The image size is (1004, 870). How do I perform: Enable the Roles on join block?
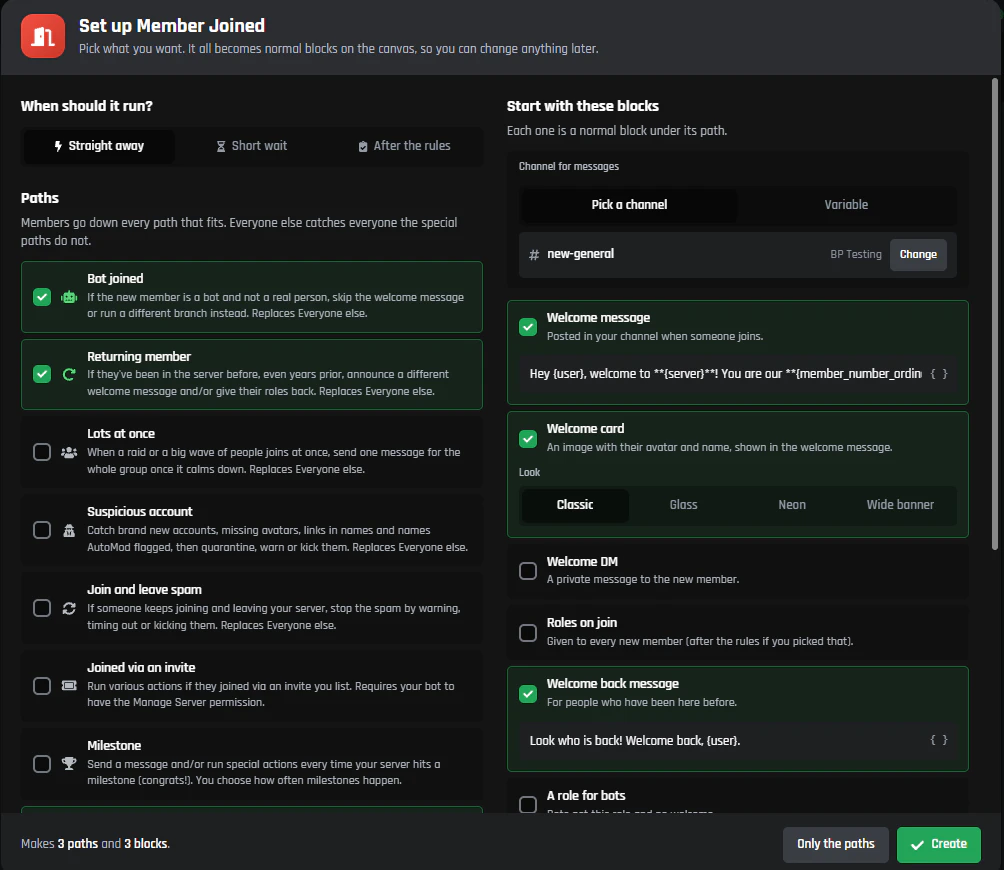528,632
